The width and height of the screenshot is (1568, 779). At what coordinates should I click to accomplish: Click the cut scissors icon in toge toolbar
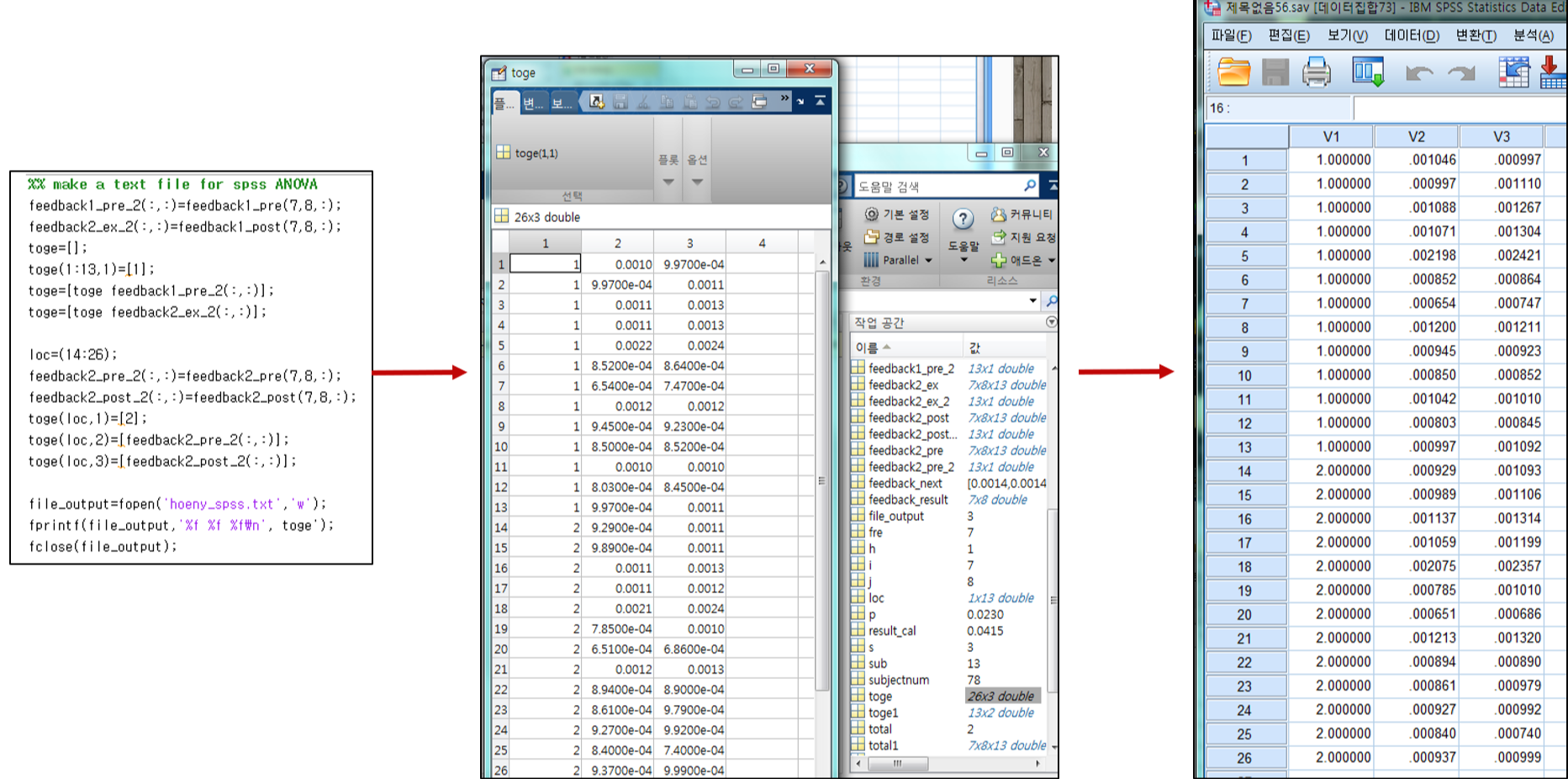click(644, 102)
